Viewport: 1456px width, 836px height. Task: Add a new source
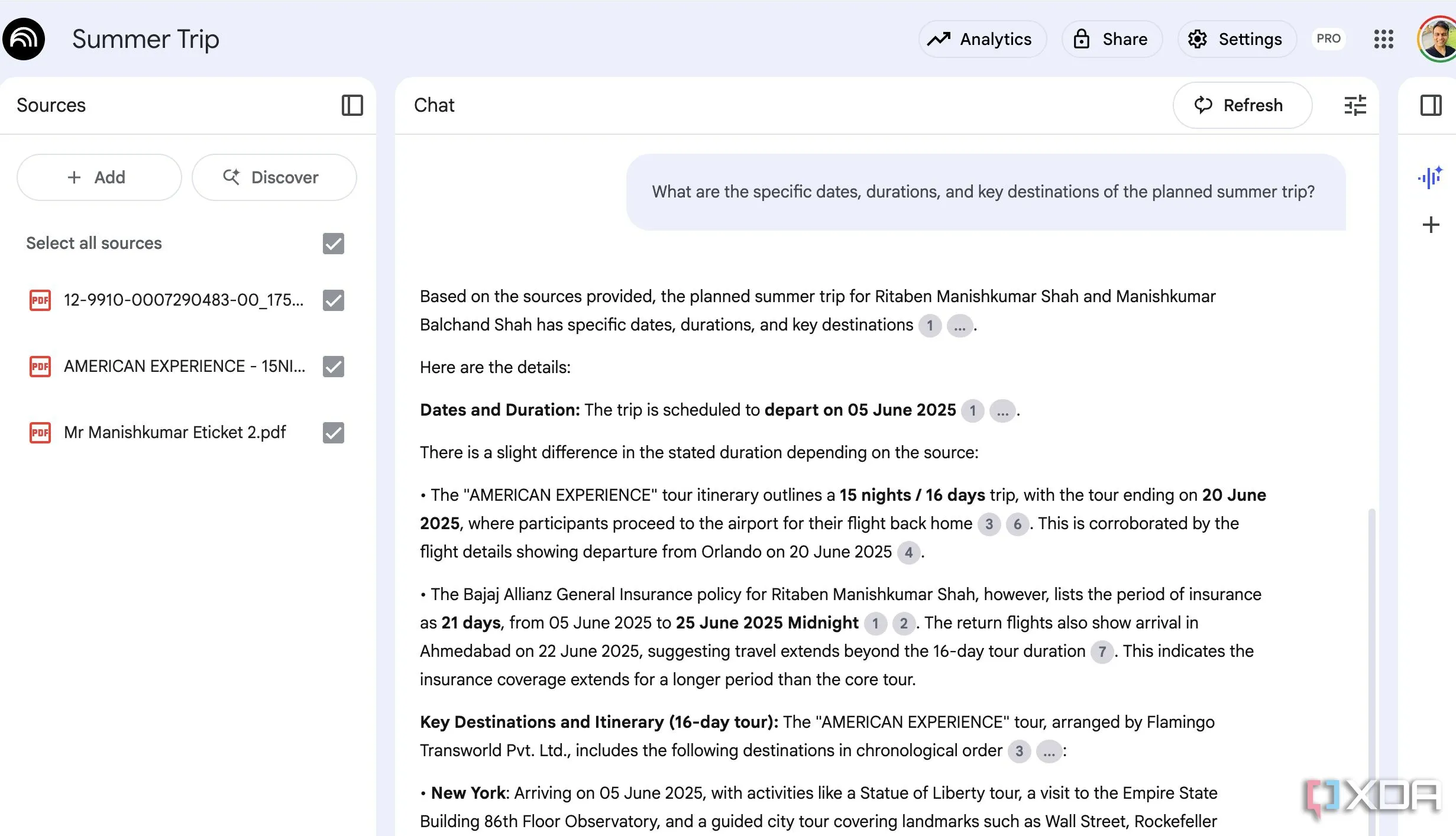click(x=99, y=177)
